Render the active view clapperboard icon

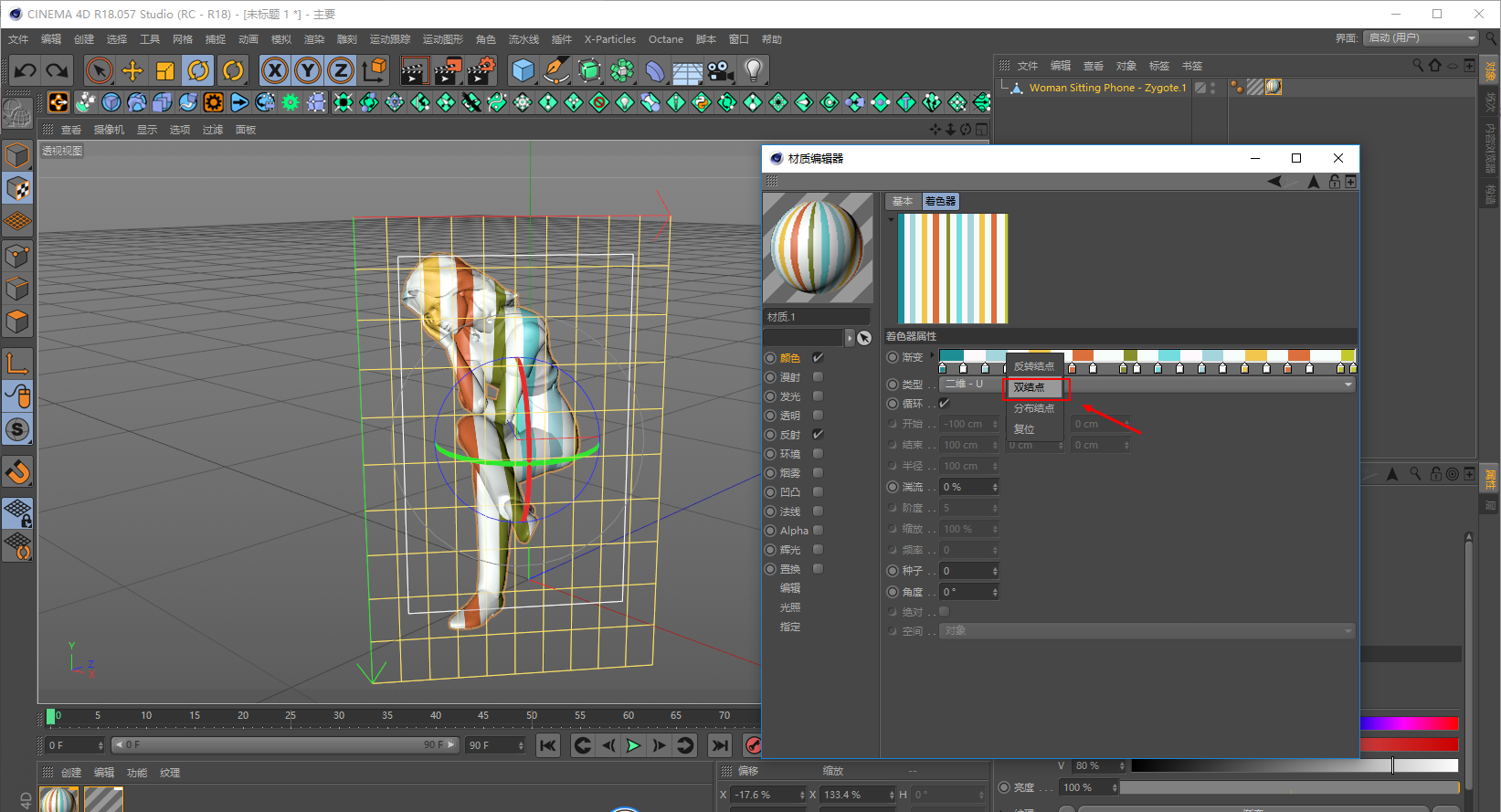tap(415, 70)
